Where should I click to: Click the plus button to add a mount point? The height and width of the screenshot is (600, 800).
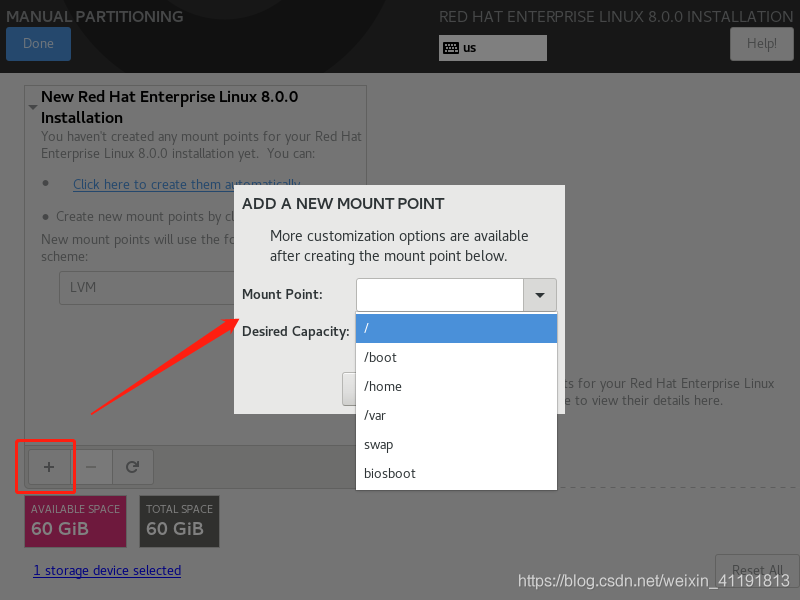point(49,467)
